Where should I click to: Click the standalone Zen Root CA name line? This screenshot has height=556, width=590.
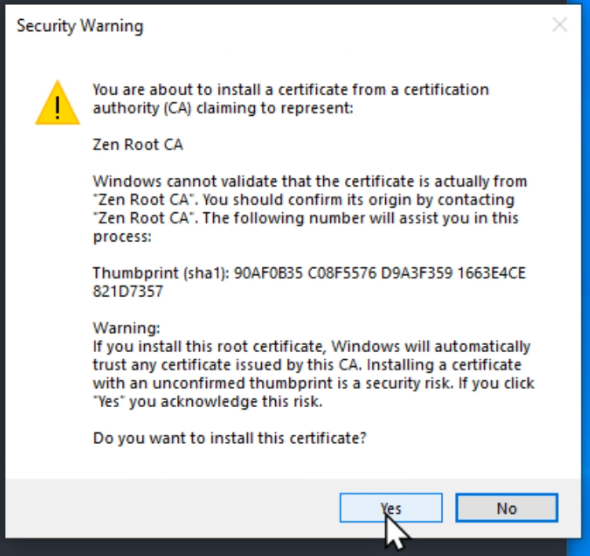point(138,144)
